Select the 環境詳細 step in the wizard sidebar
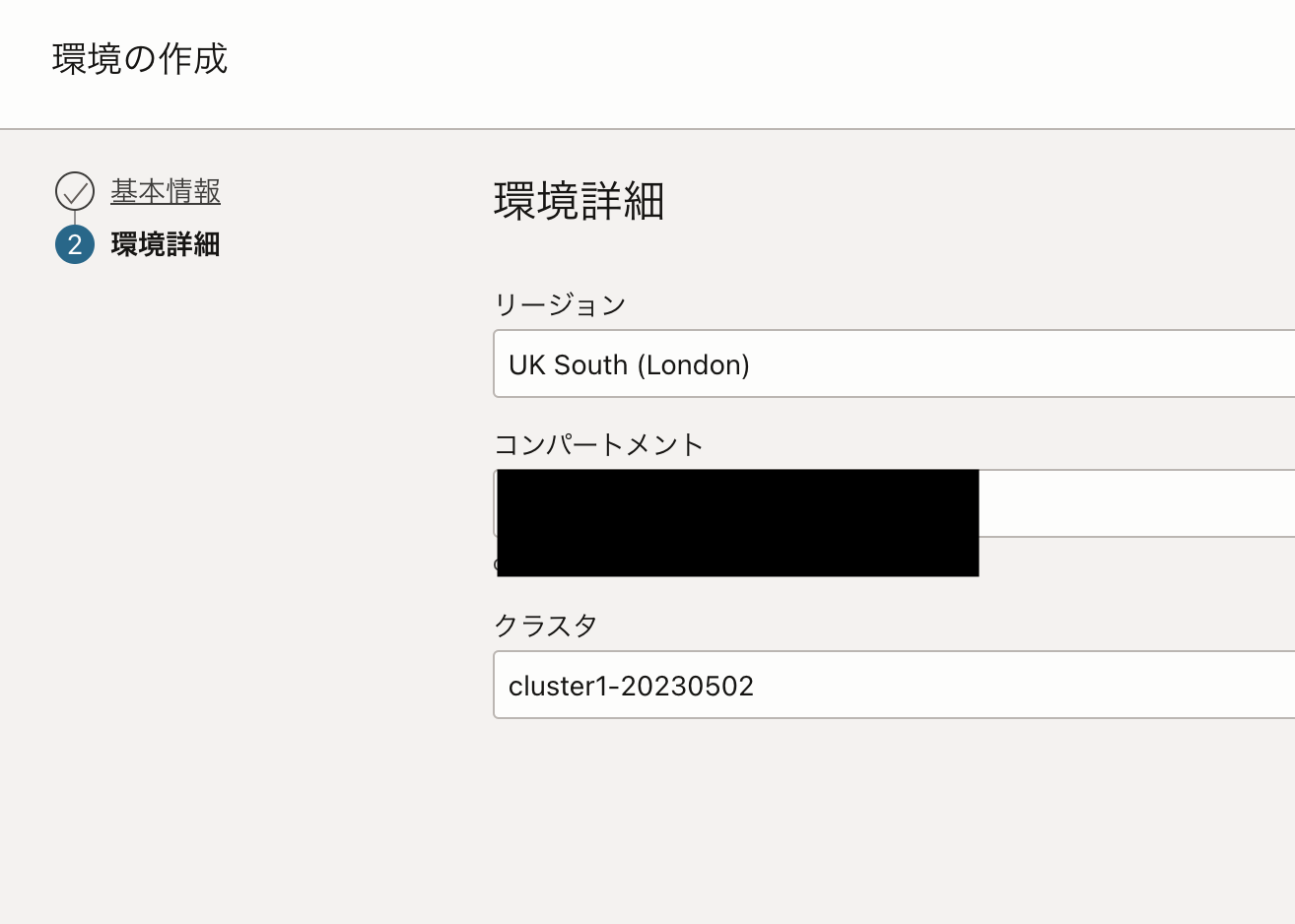This screenshot has width=1295, height=924. [x=166, y=244]
